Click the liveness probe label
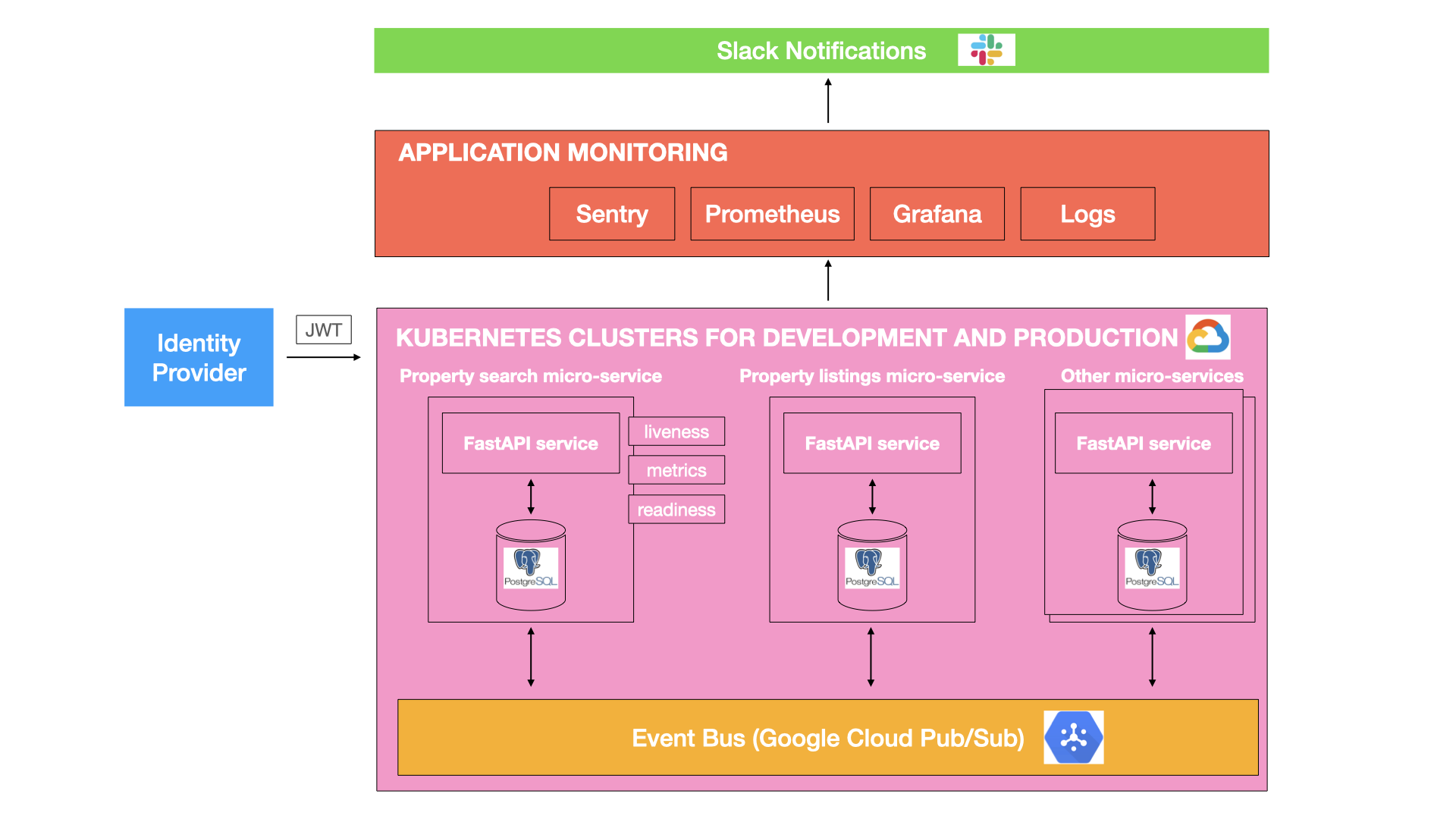Viewport: 1456px width, 819px height. (x=676, y=431)
